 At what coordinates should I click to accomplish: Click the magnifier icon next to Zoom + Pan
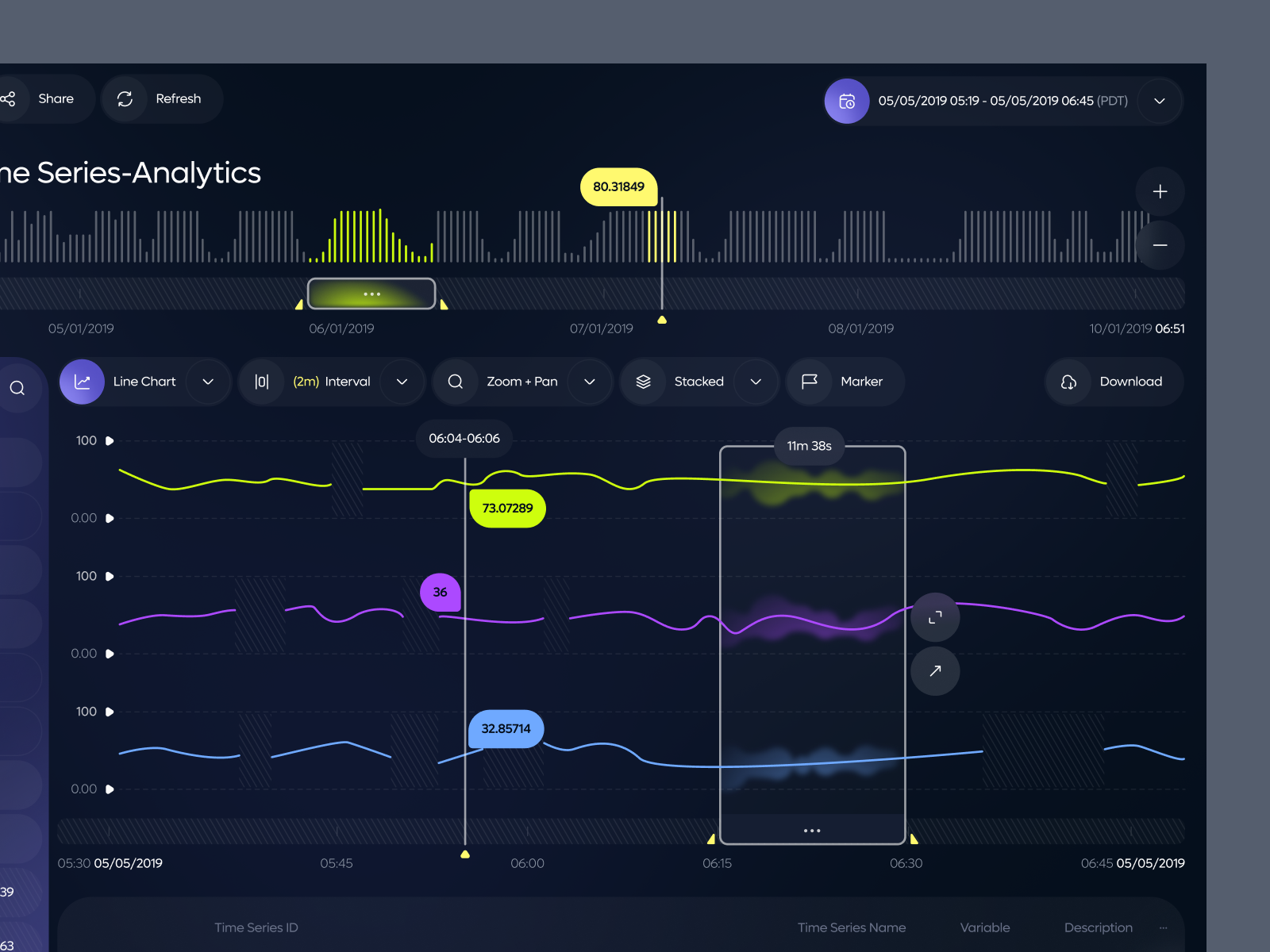pos(455,382)
